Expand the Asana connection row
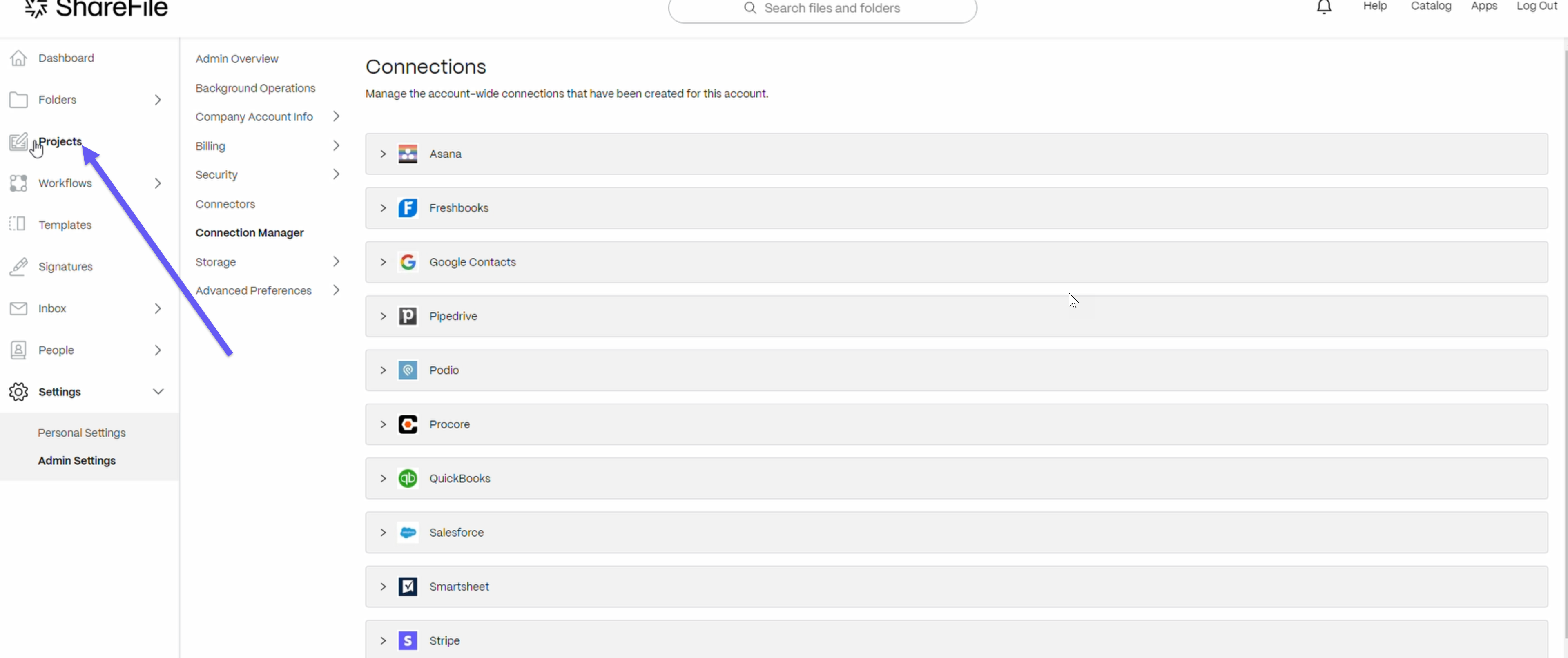Image resolution: width=1568 pixels, height=658 pixels. point(383,154)
